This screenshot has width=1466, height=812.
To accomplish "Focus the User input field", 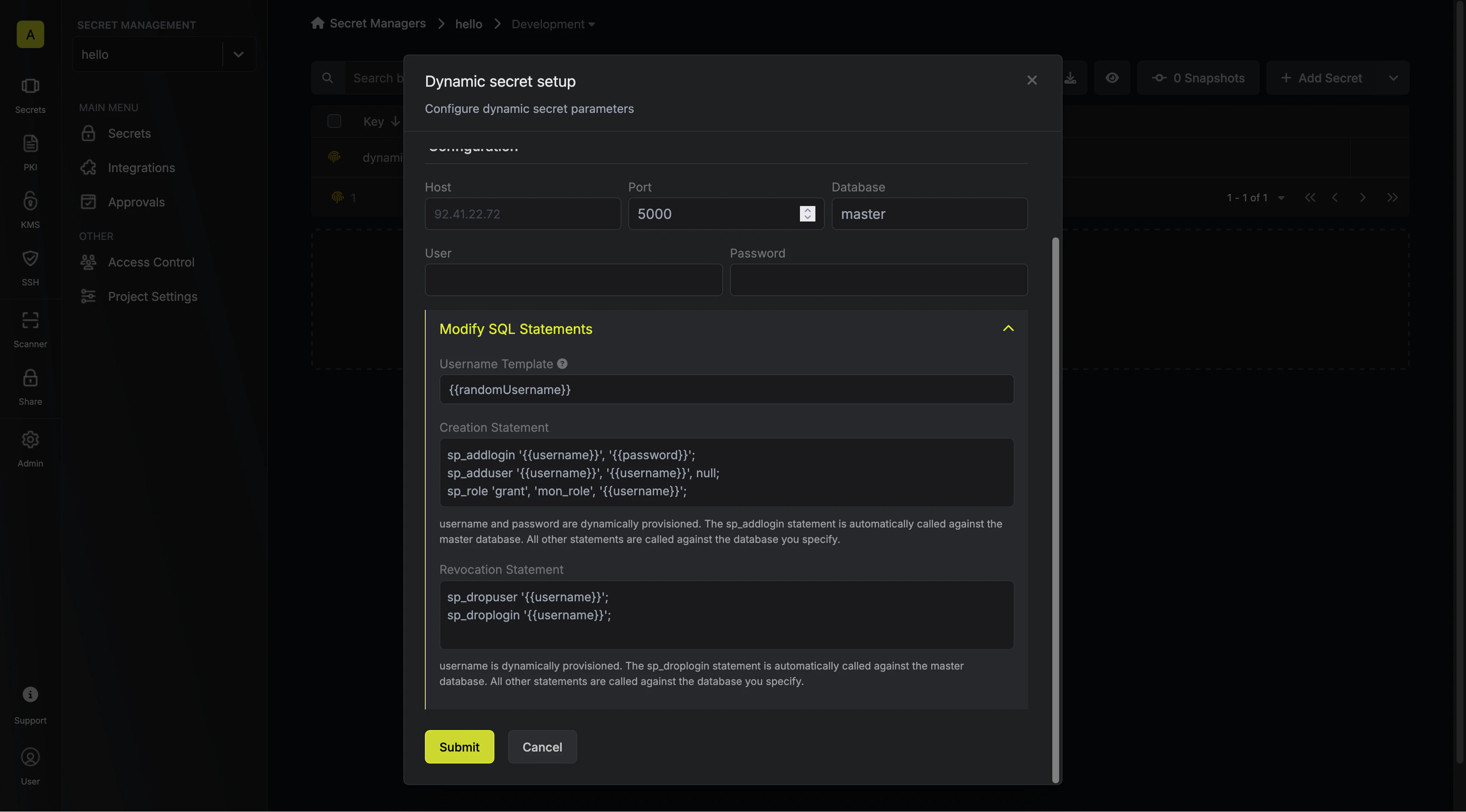I will pyautogui.click(x=574, y=280).
